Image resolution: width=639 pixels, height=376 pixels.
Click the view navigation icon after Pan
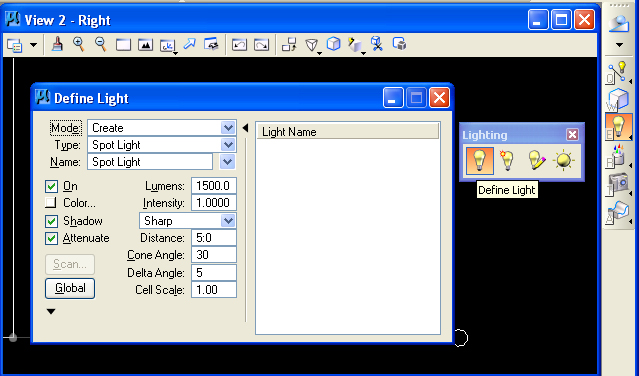[x=212, y=44]
